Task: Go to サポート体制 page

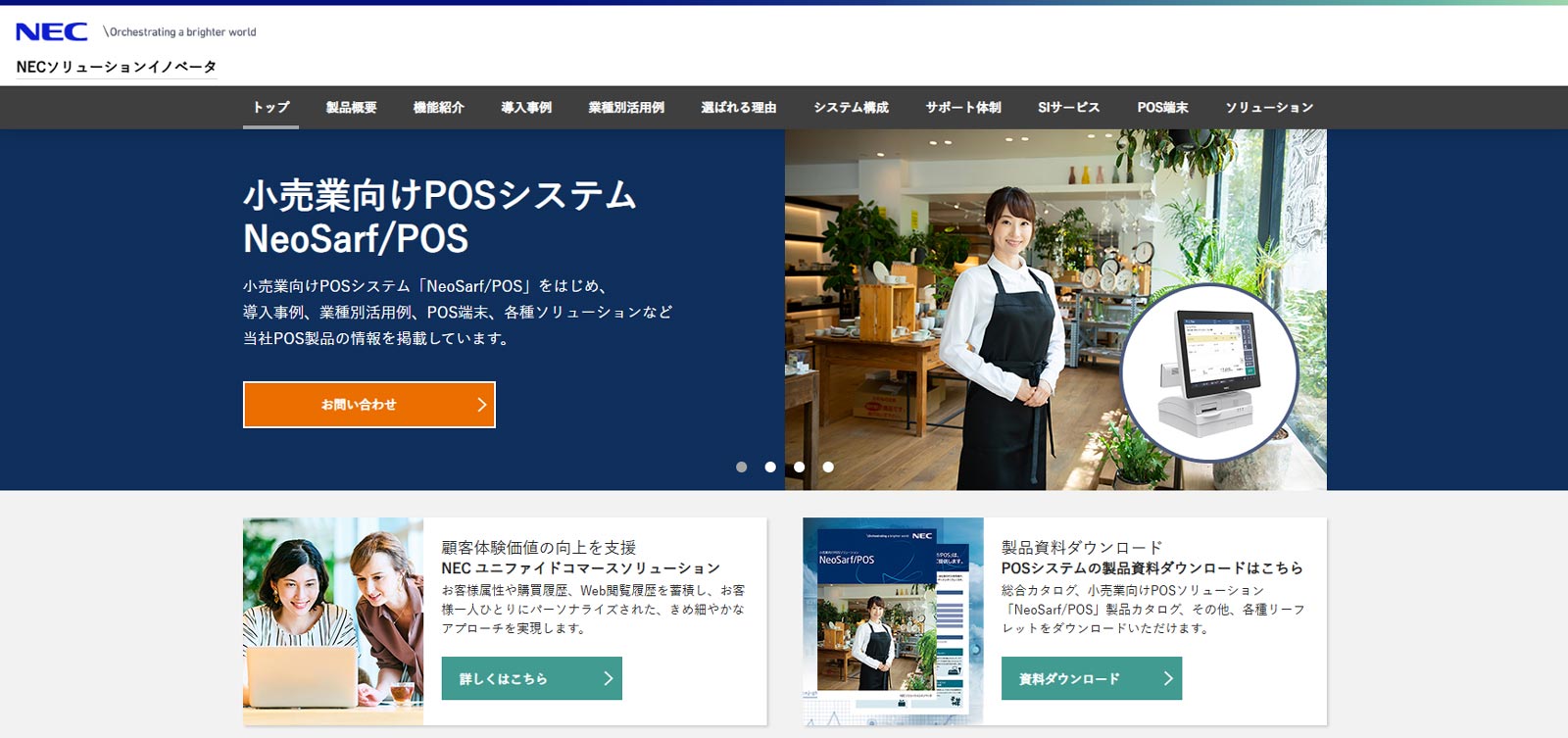Action: (x=963, y=107)
